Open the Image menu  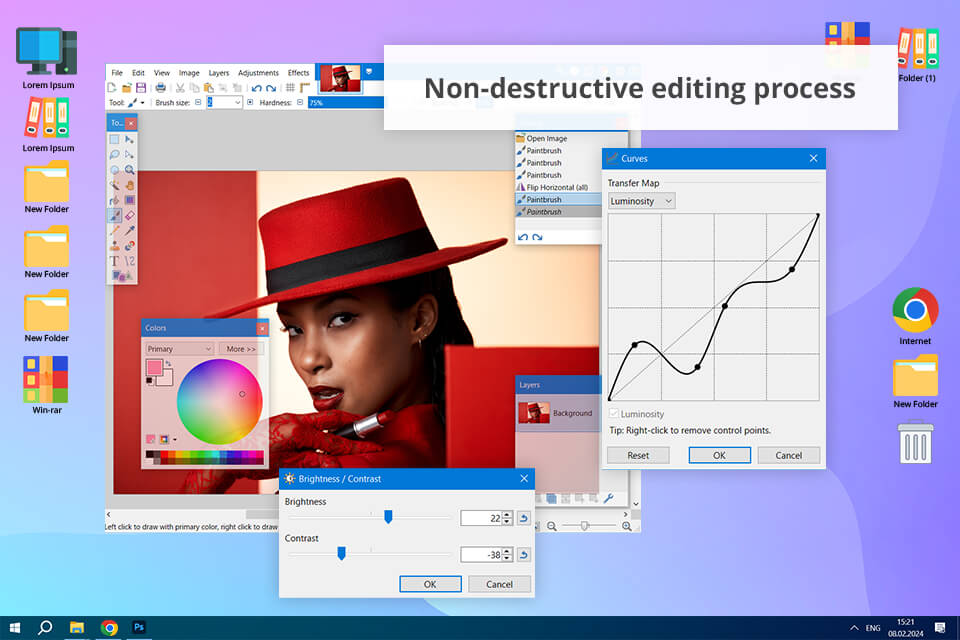point(189,73)
